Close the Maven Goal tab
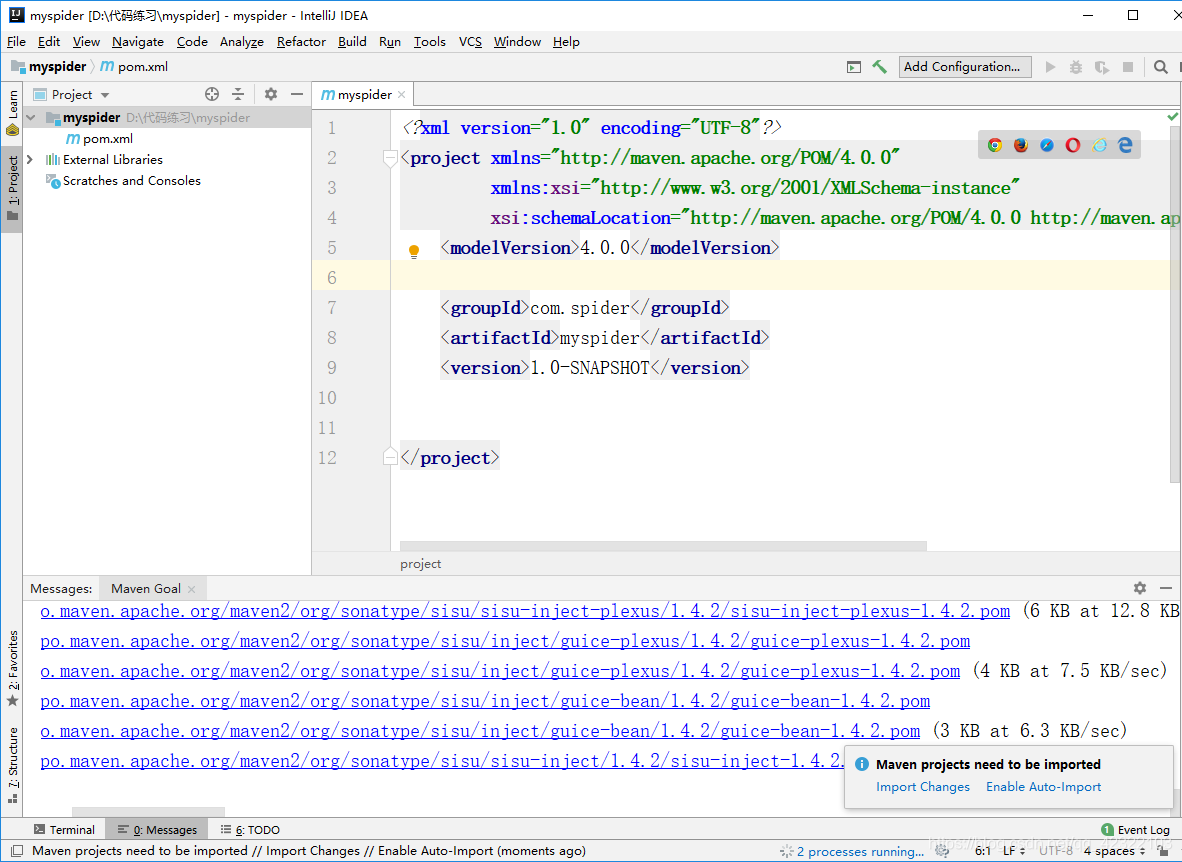 click(x=191, y=589)
